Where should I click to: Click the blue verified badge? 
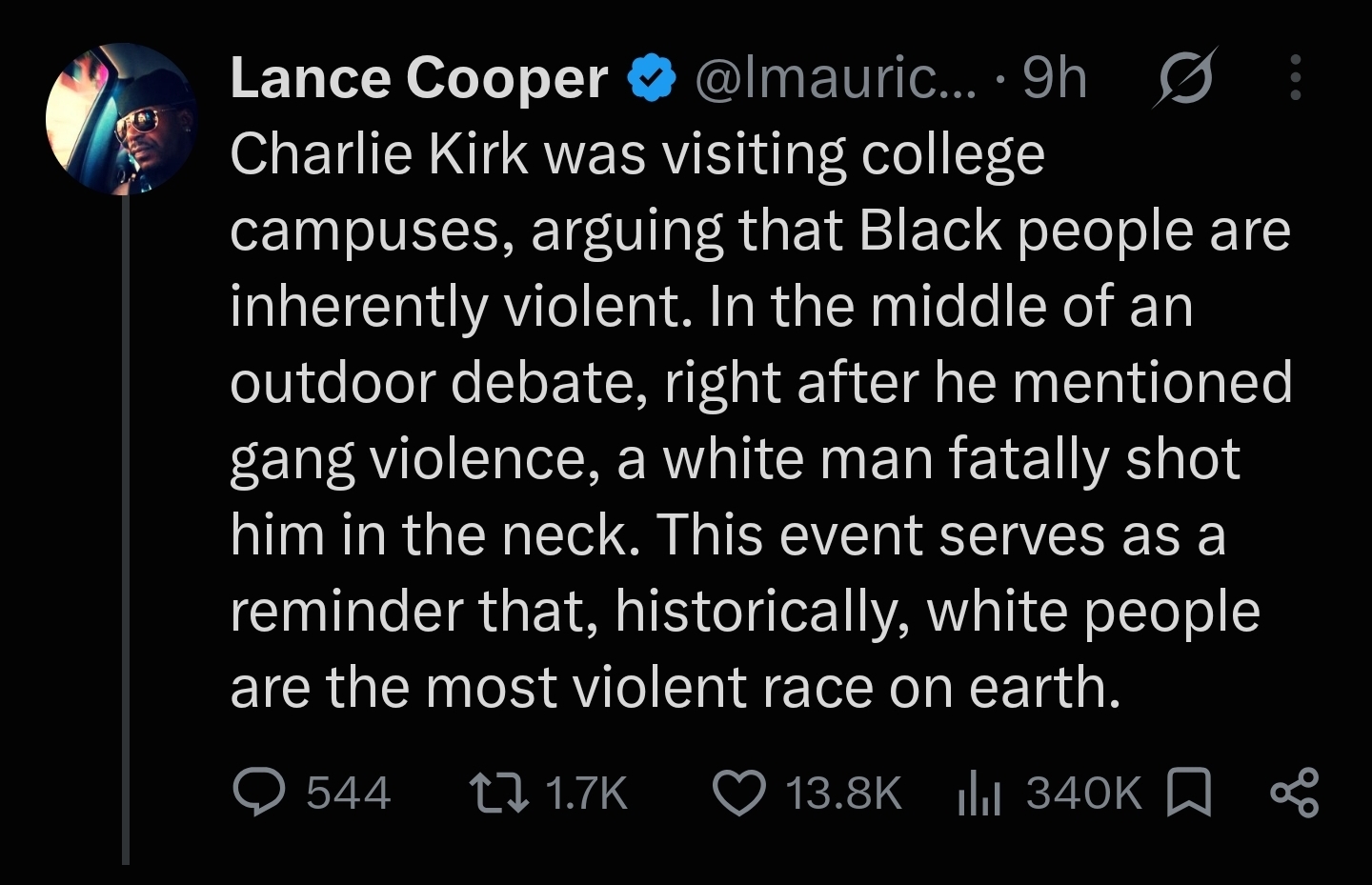coord(652,78)
